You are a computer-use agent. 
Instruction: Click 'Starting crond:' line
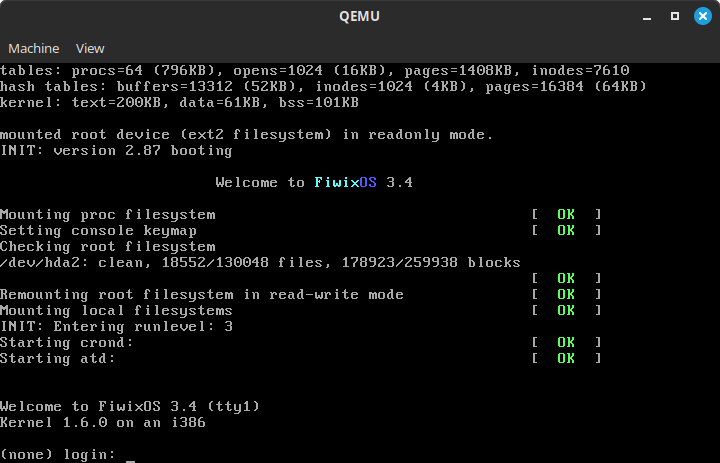(67, 343)
